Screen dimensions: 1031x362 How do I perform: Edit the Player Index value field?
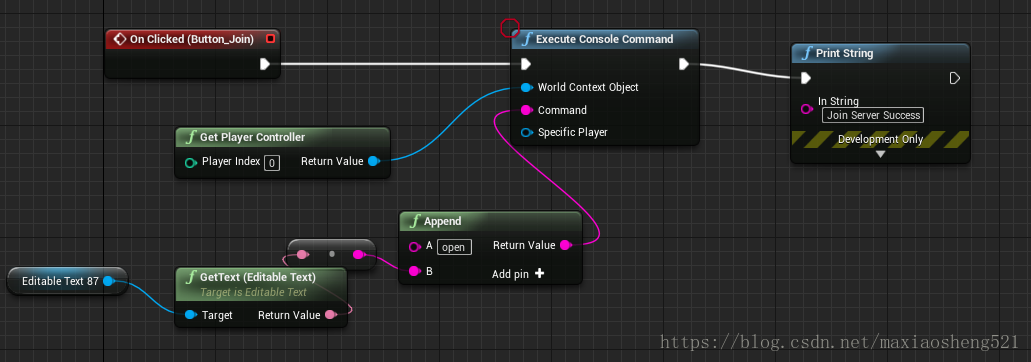272,162
